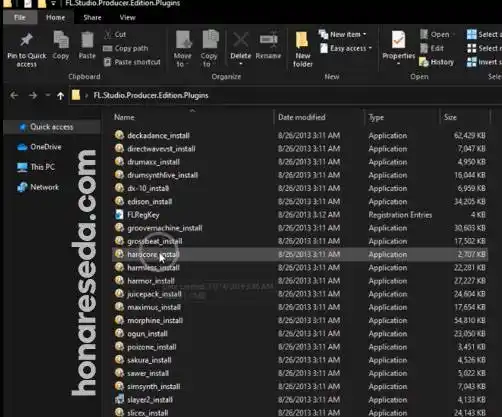
Task: Click the Cut scissors command
Action: click(115, 34)
